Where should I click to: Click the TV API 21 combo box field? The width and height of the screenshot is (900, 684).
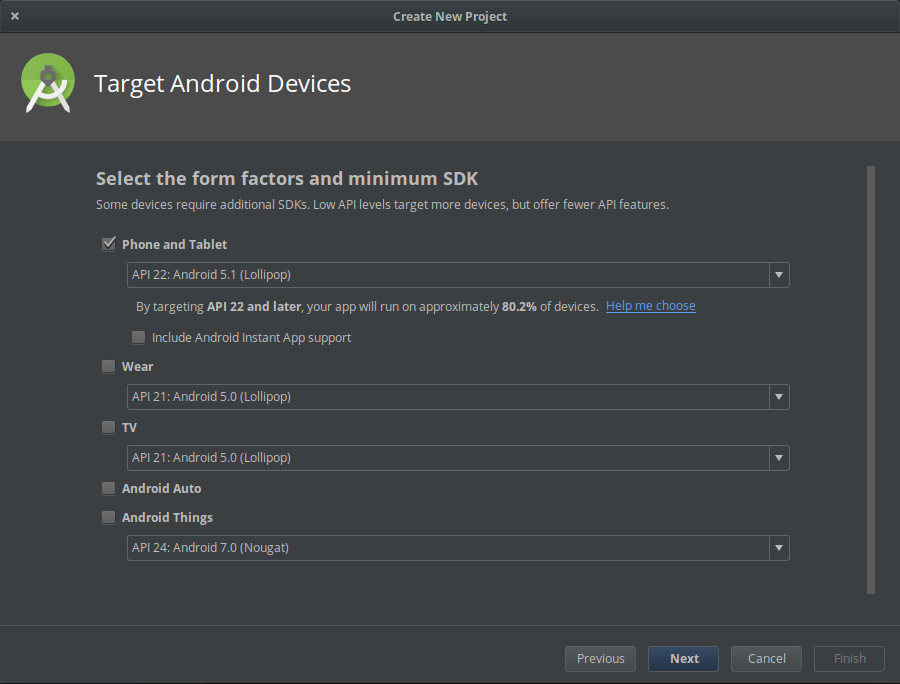coord(447,458)
